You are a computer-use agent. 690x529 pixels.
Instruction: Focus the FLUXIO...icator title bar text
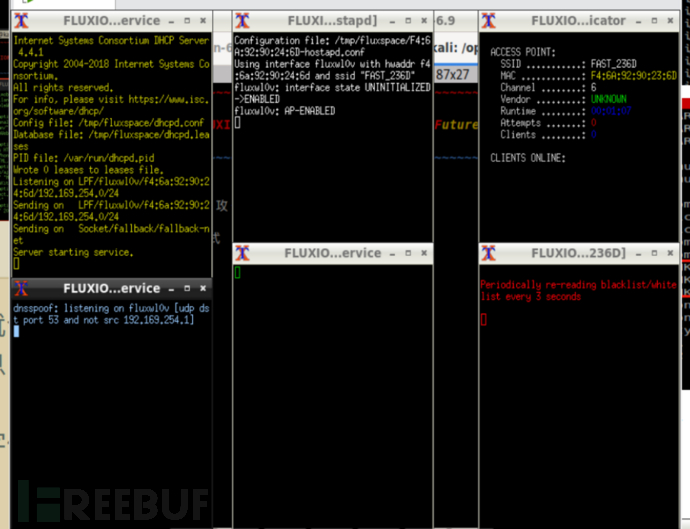578,21
